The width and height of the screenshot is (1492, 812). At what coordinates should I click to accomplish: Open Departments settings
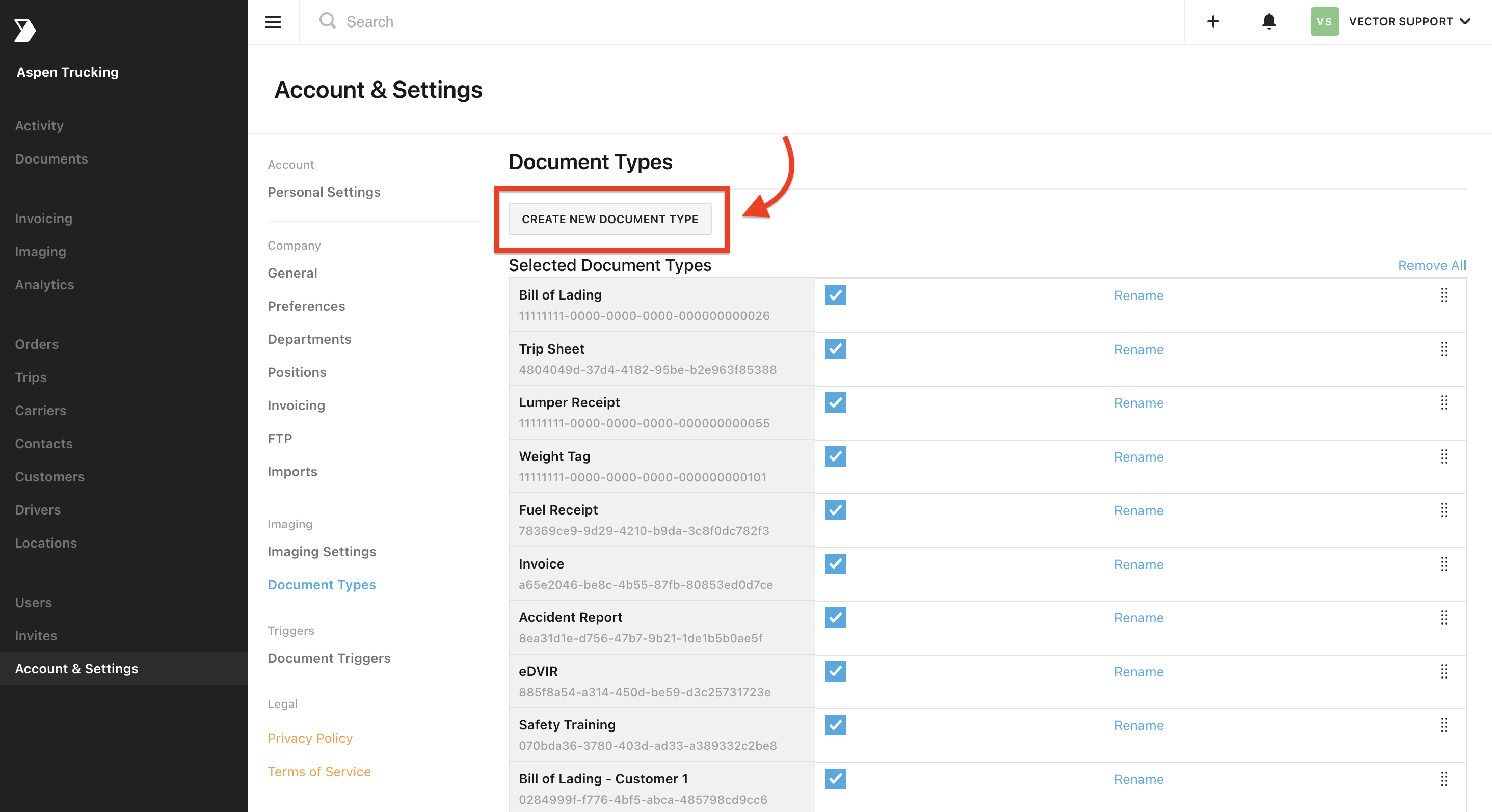click(309, 339)
